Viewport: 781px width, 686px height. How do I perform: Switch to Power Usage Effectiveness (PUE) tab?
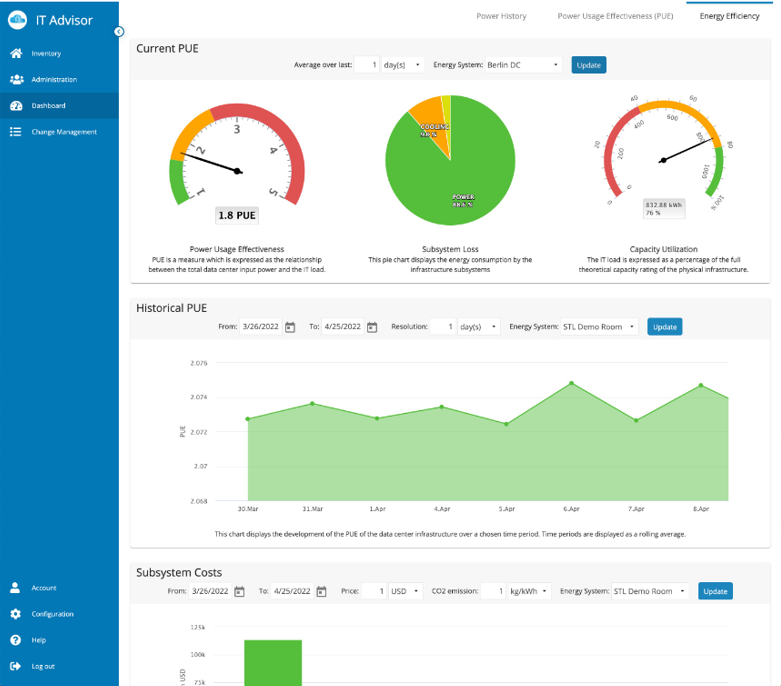(x=615, y=16)
